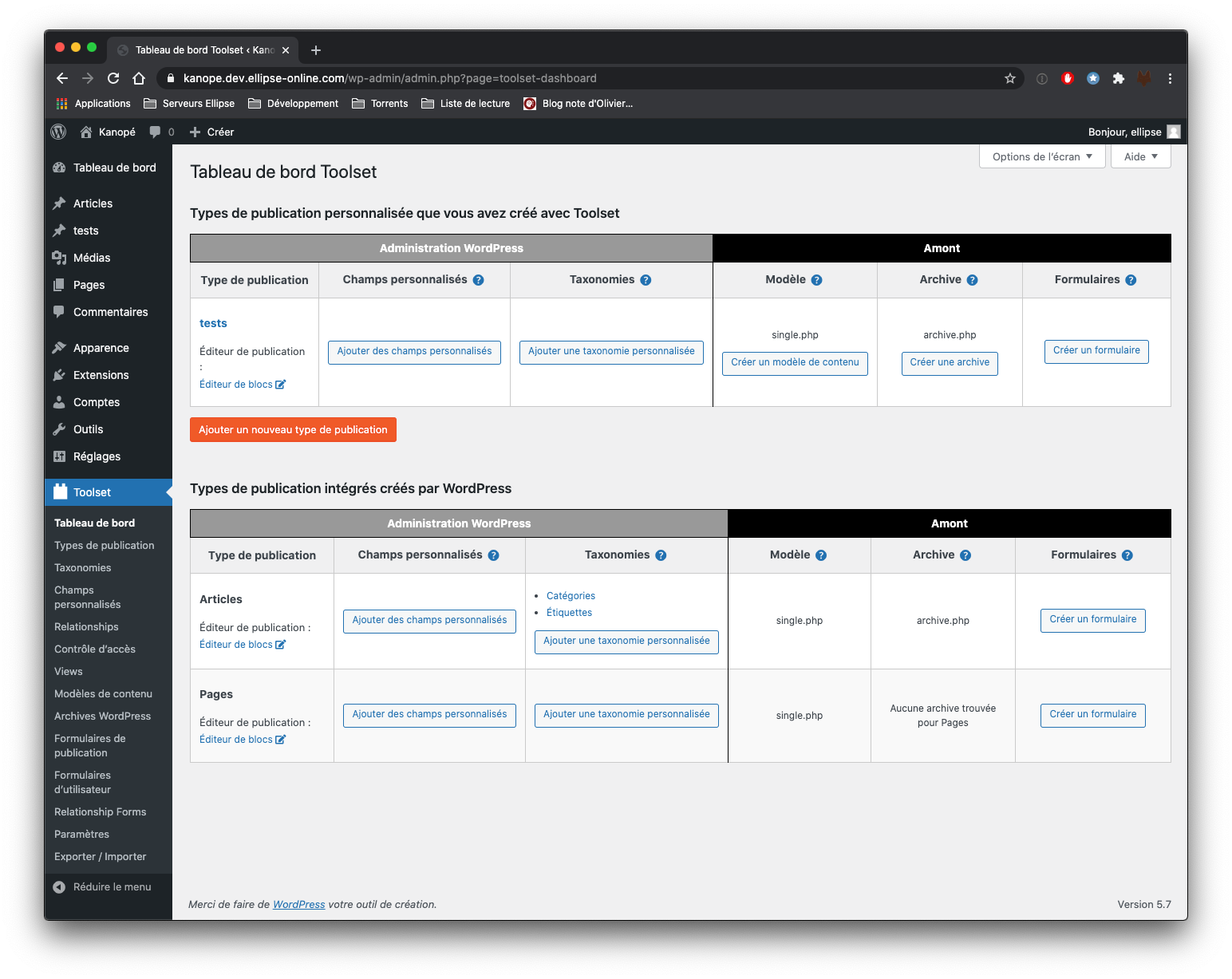Click the Kanopé site home link
1232x979 pixels.
108,132
